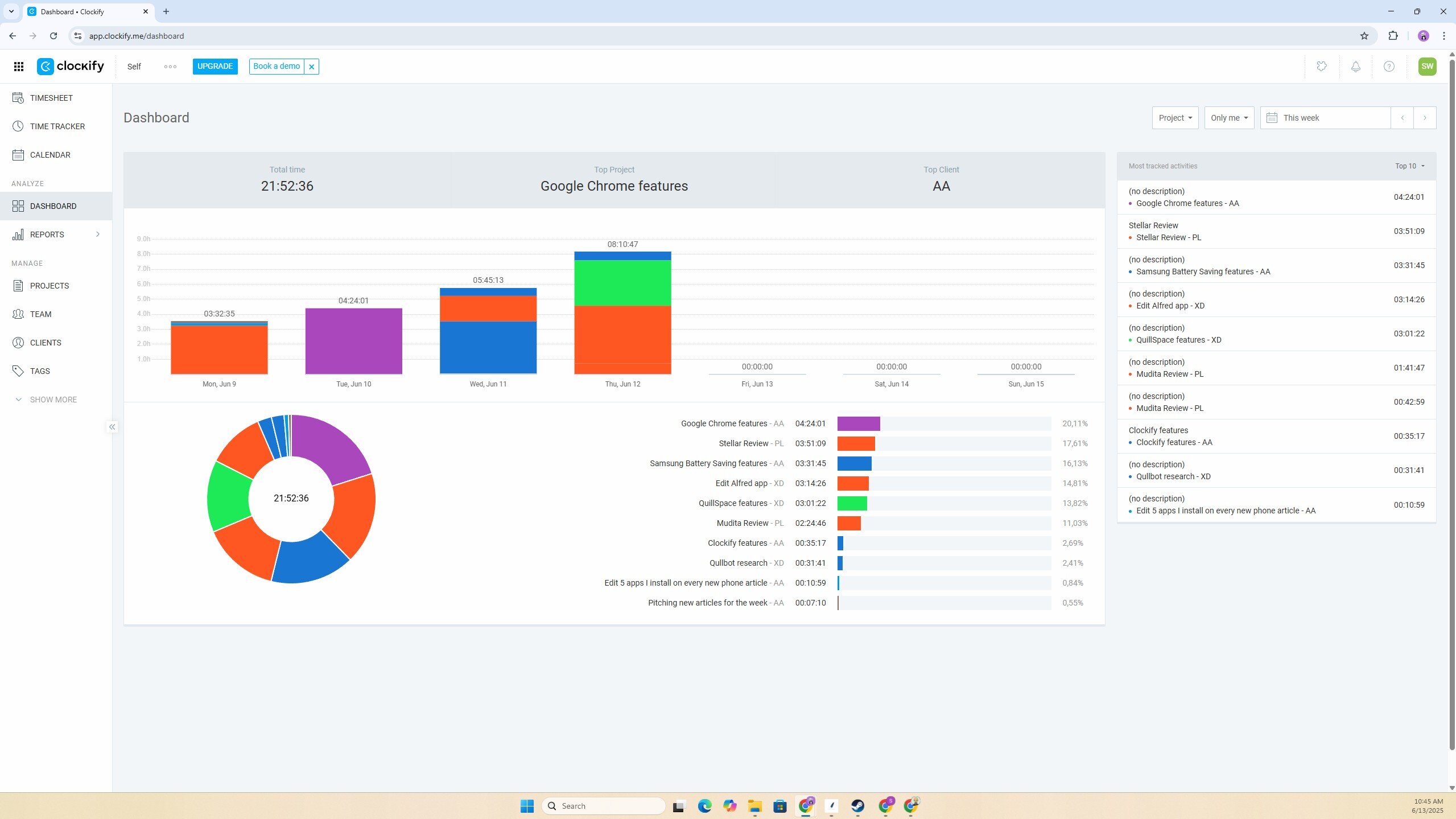
Task: Collapse the sidebar with double-chevron icon
Action: point(112,427)
